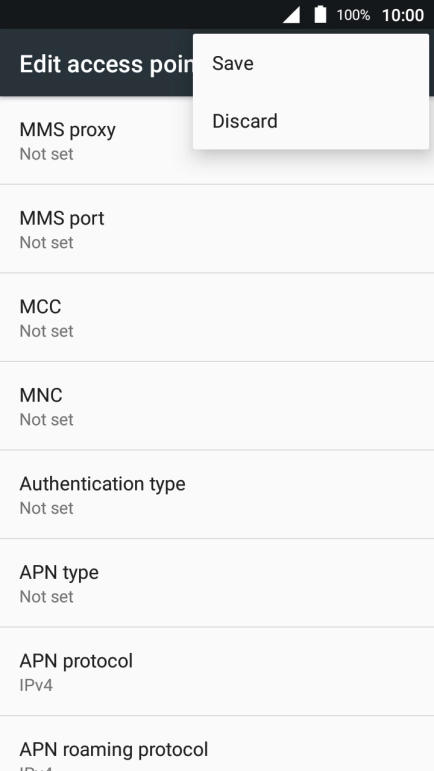Screen dimensions: 434x771
Task: Edit the MCC field
Action: click(x=217, y=317)
